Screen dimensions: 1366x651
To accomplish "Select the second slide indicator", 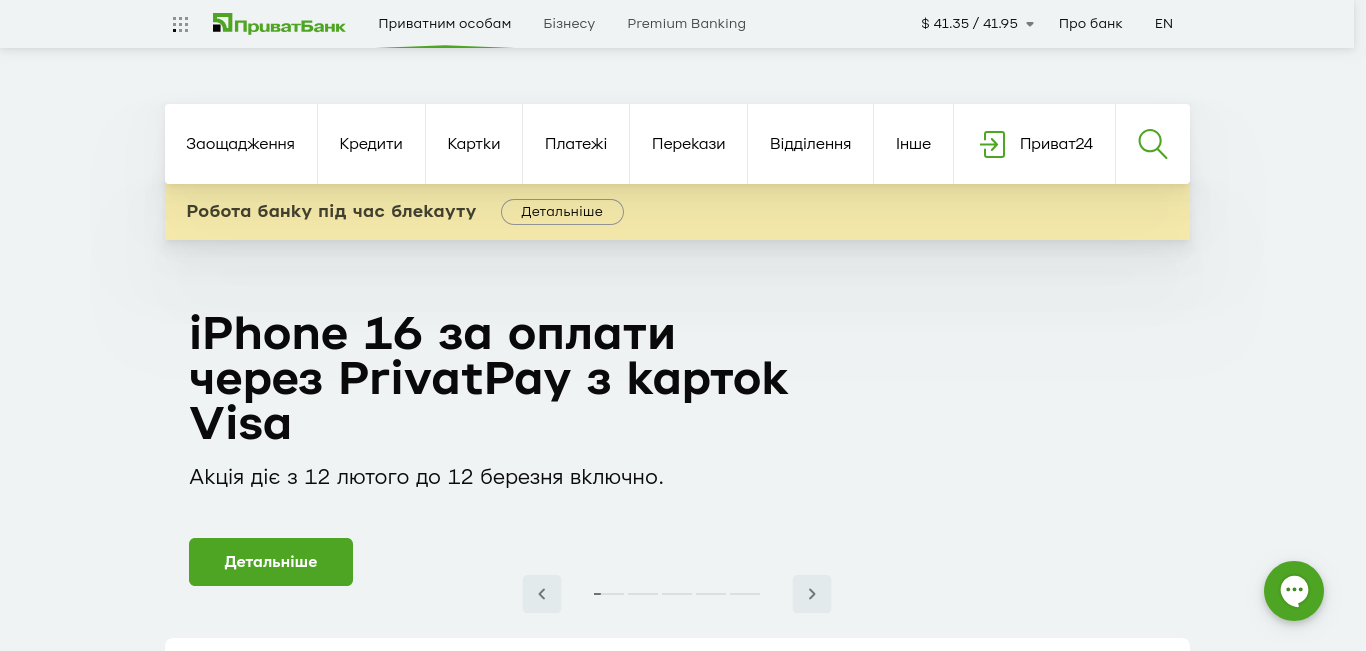I will coord(643,594).
